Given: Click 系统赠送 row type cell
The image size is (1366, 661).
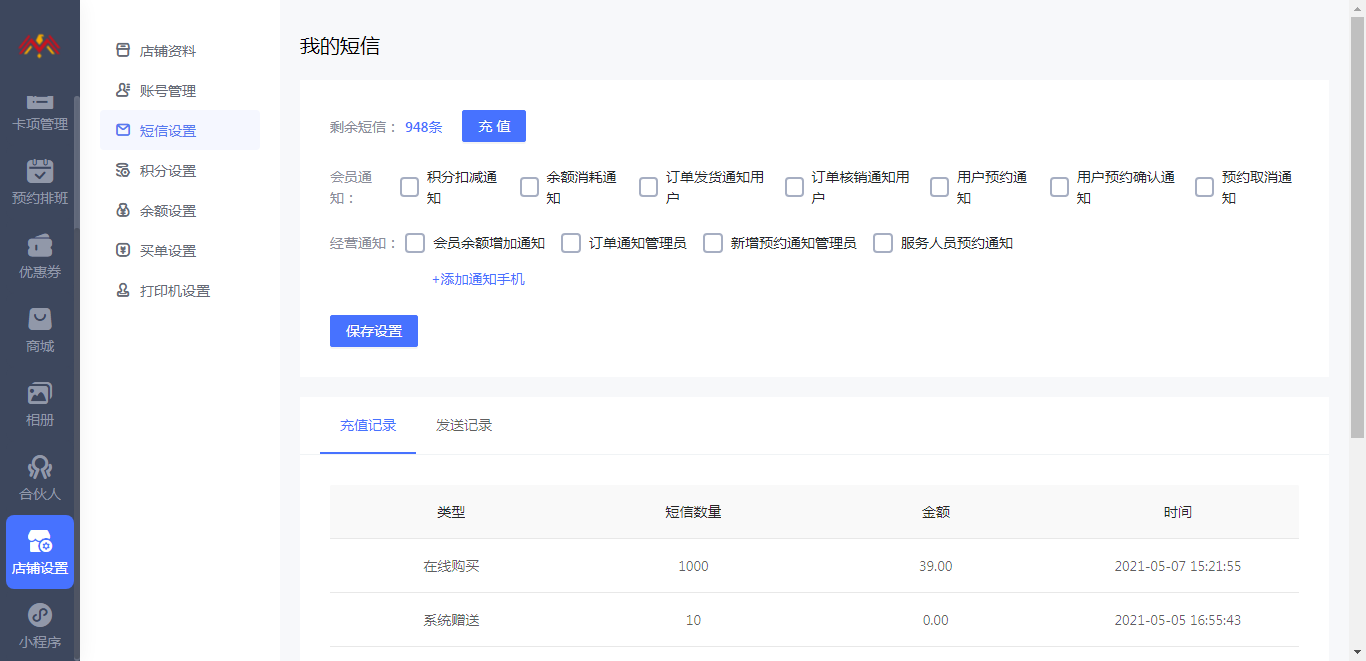Looking at the screenshot, I should [451, 620].
